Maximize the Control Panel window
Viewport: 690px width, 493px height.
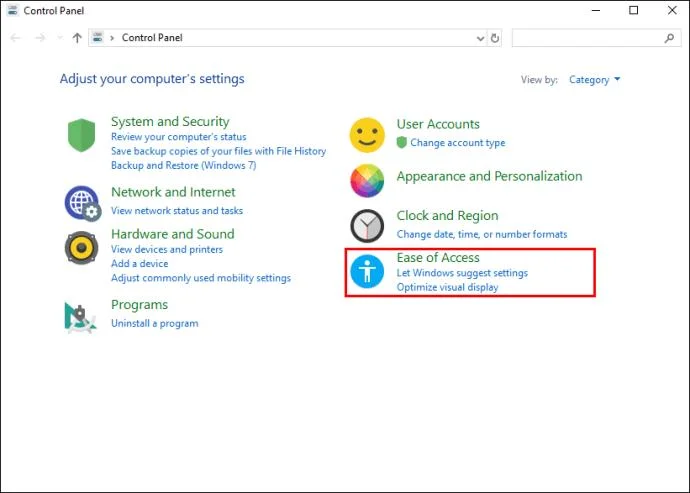coord(634,10)
